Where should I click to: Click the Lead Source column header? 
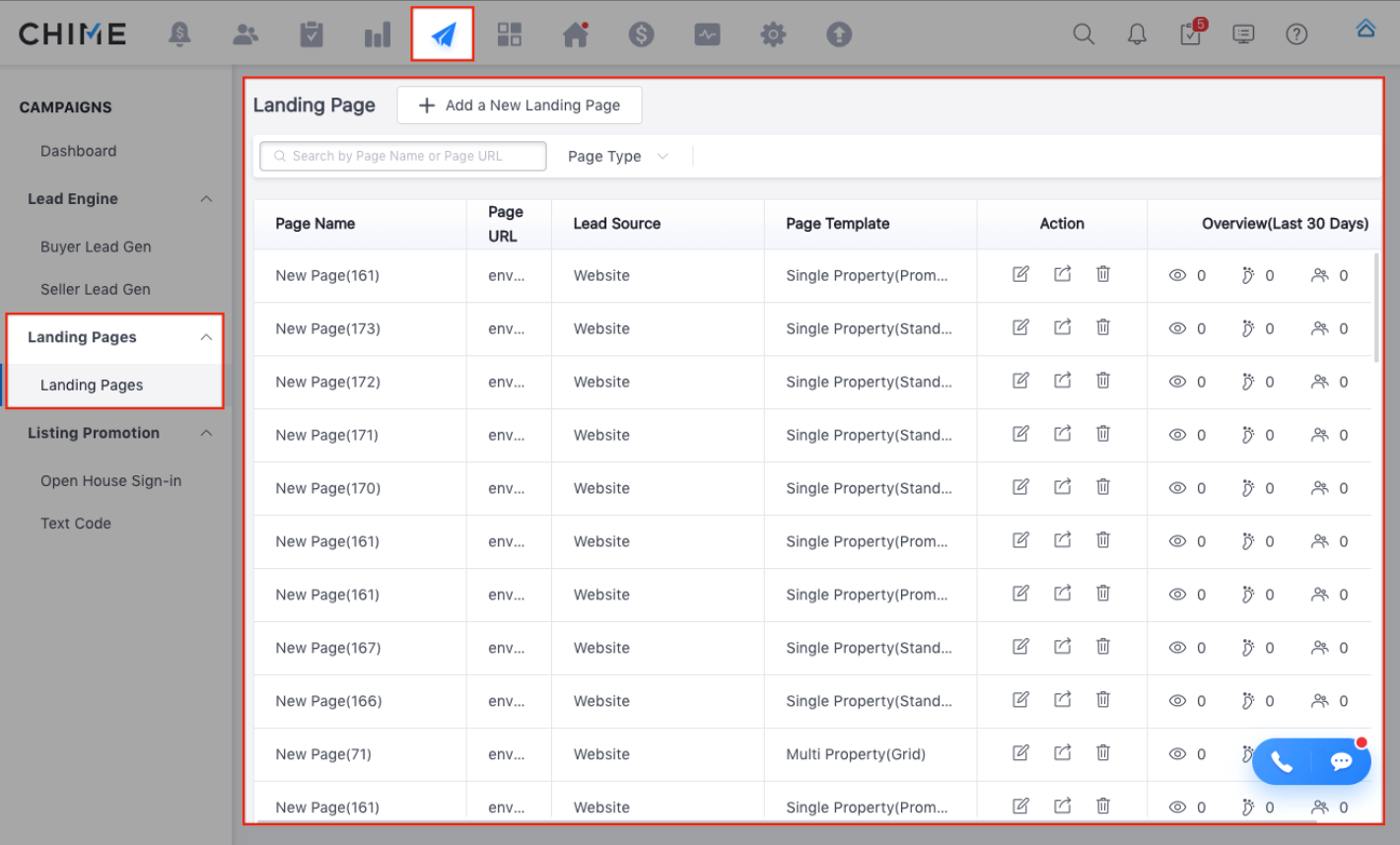[x=617, y=224]
